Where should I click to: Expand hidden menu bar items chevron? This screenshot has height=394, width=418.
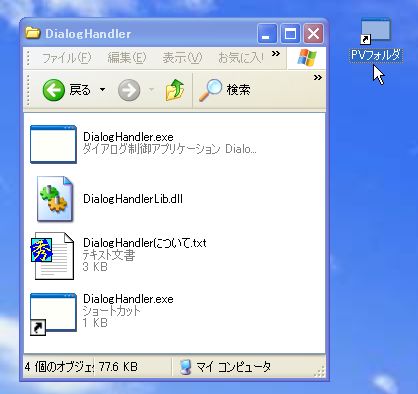pyautogui.click(x=276, y=54)
